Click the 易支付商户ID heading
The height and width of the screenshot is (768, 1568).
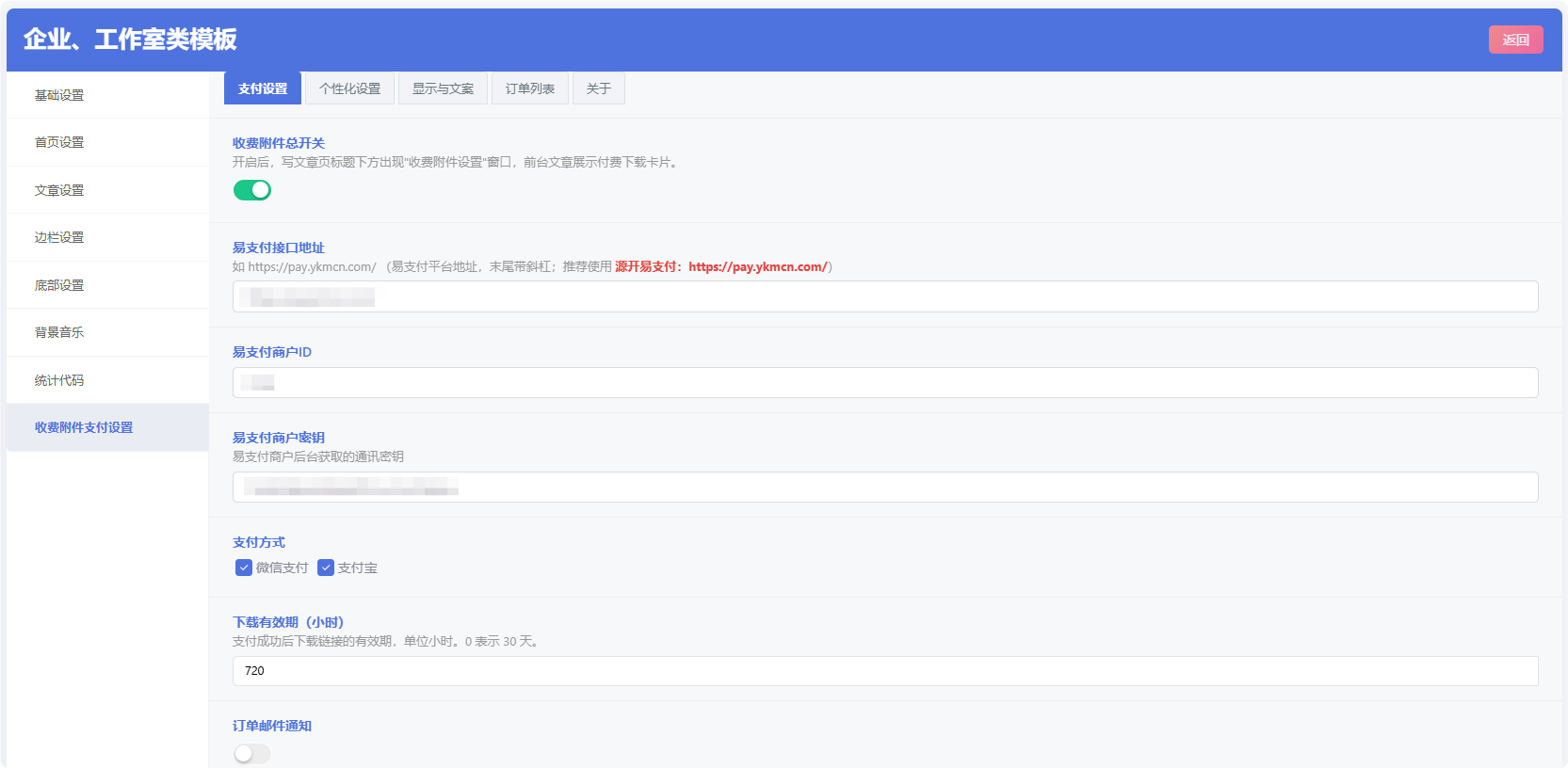(272, 352)
